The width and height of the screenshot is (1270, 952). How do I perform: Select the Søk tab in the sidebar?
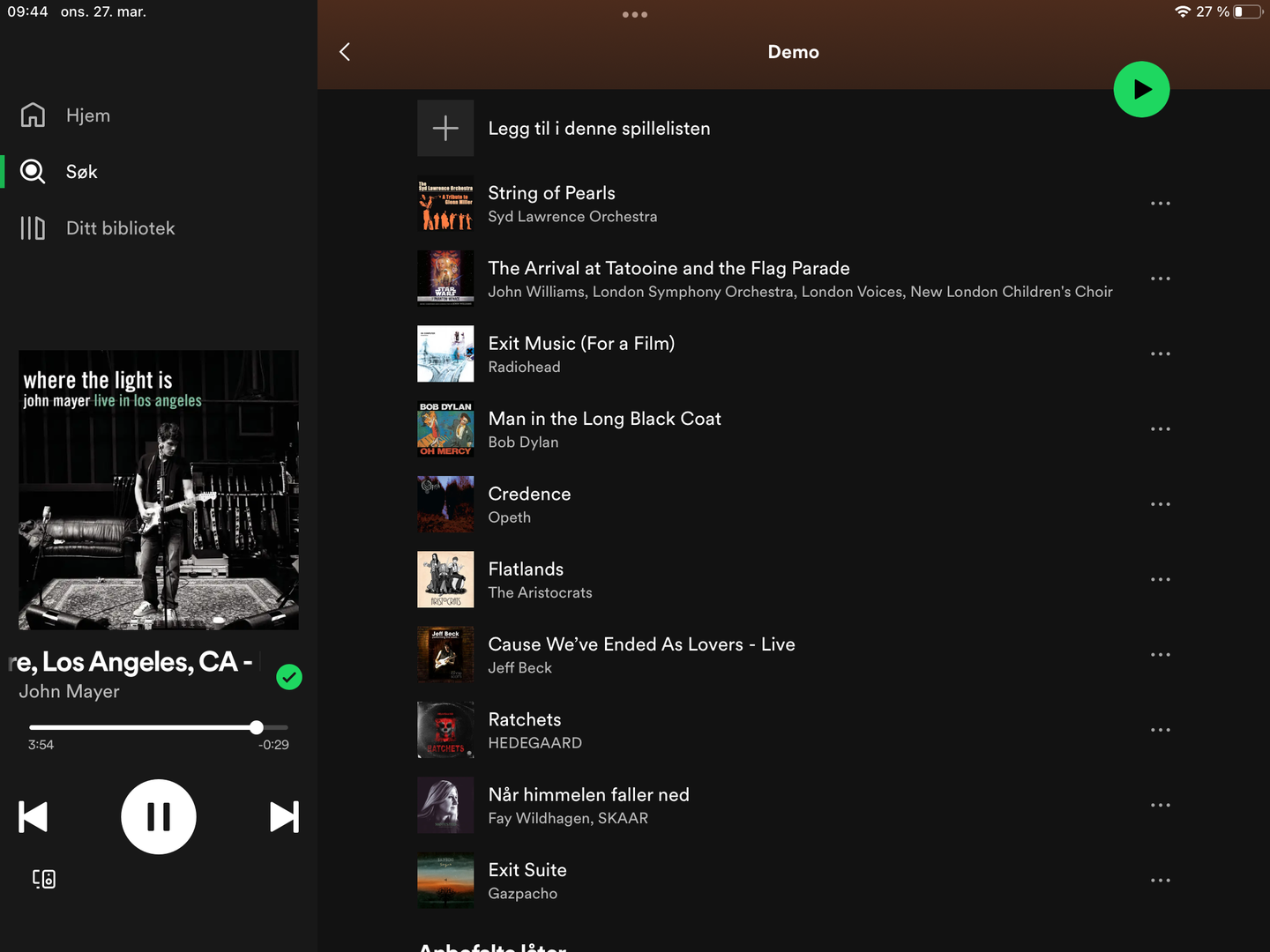click(x=81, y=172)
